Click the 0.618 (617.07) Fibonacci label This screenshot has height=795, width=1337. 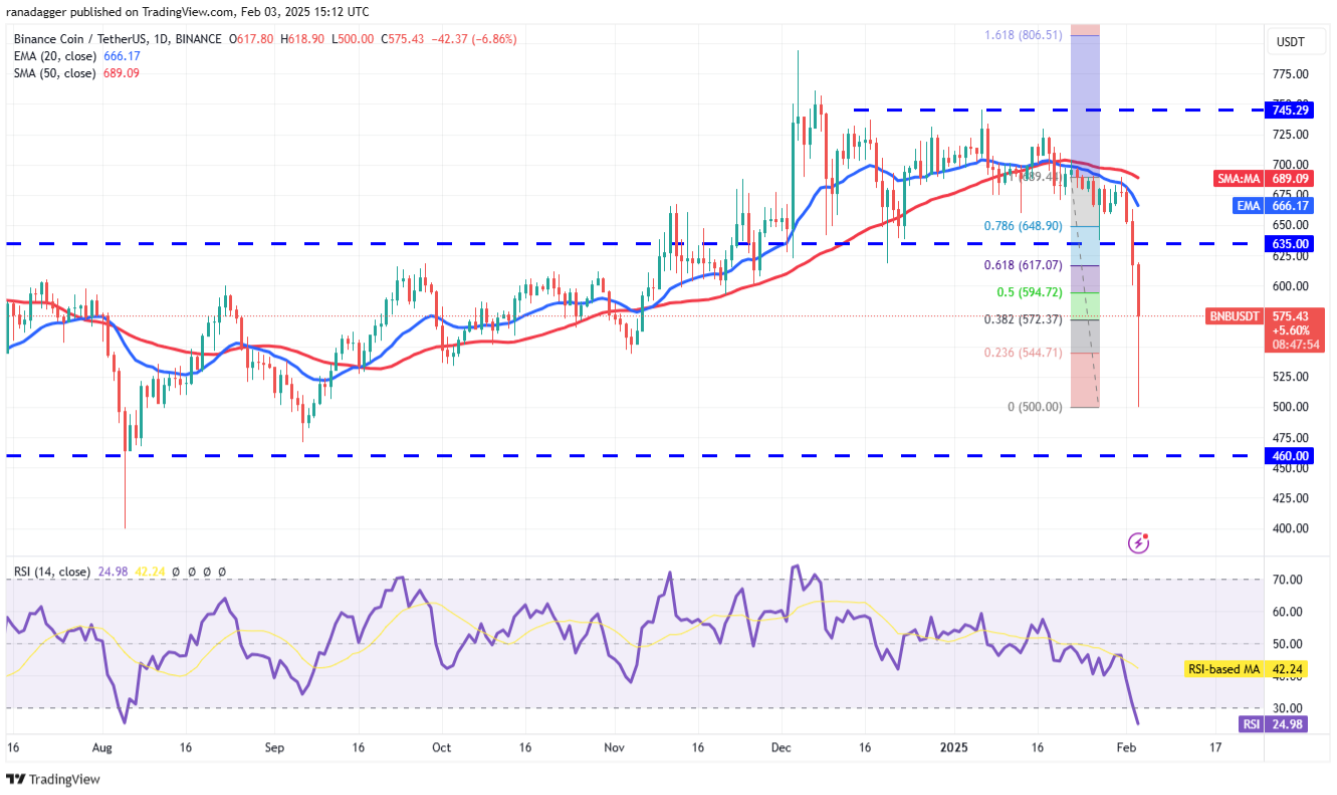click(1025, 266)
